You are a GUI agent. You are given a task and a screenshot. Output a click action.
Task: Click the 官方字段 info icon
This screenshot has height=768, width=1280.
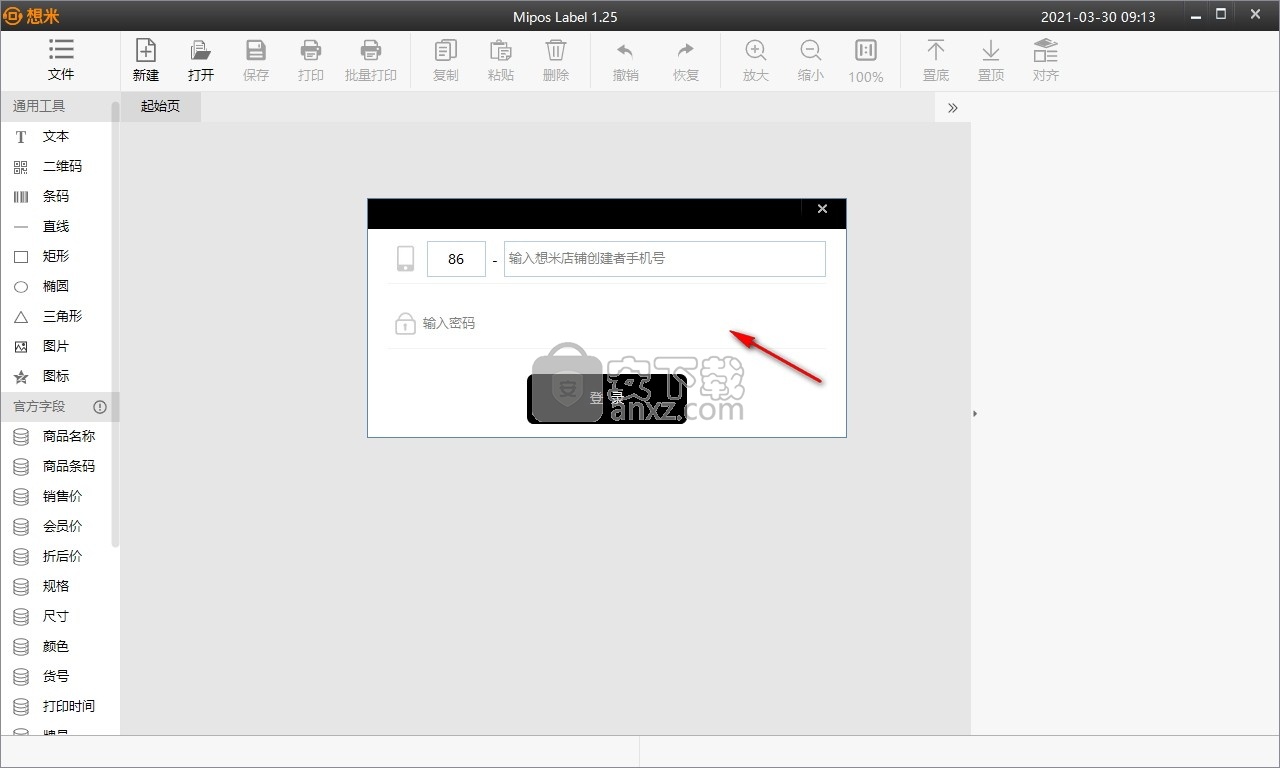[100, 407]
